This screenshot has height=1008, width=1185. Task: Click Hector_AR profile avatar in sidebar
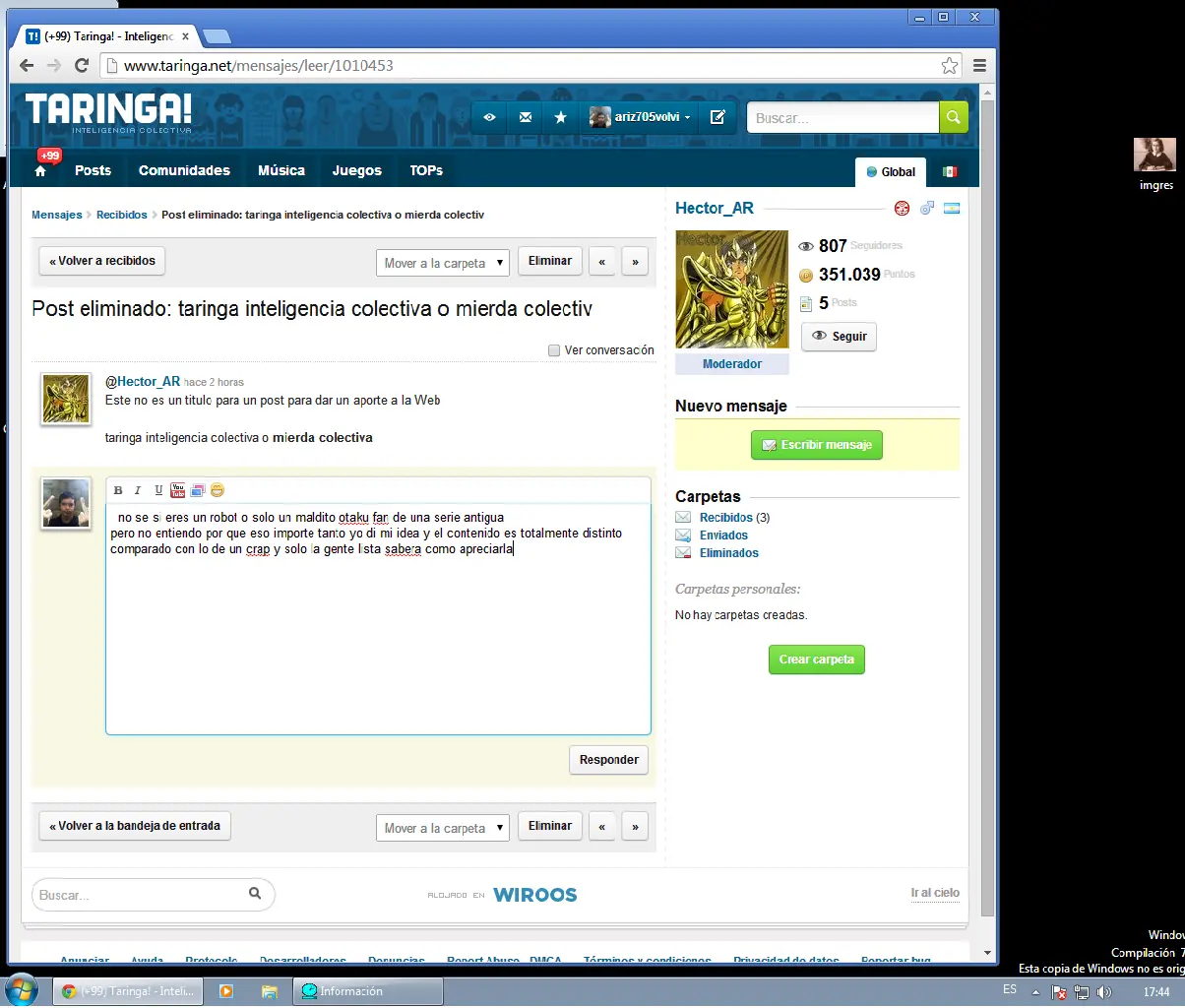(x=731, y=289)
